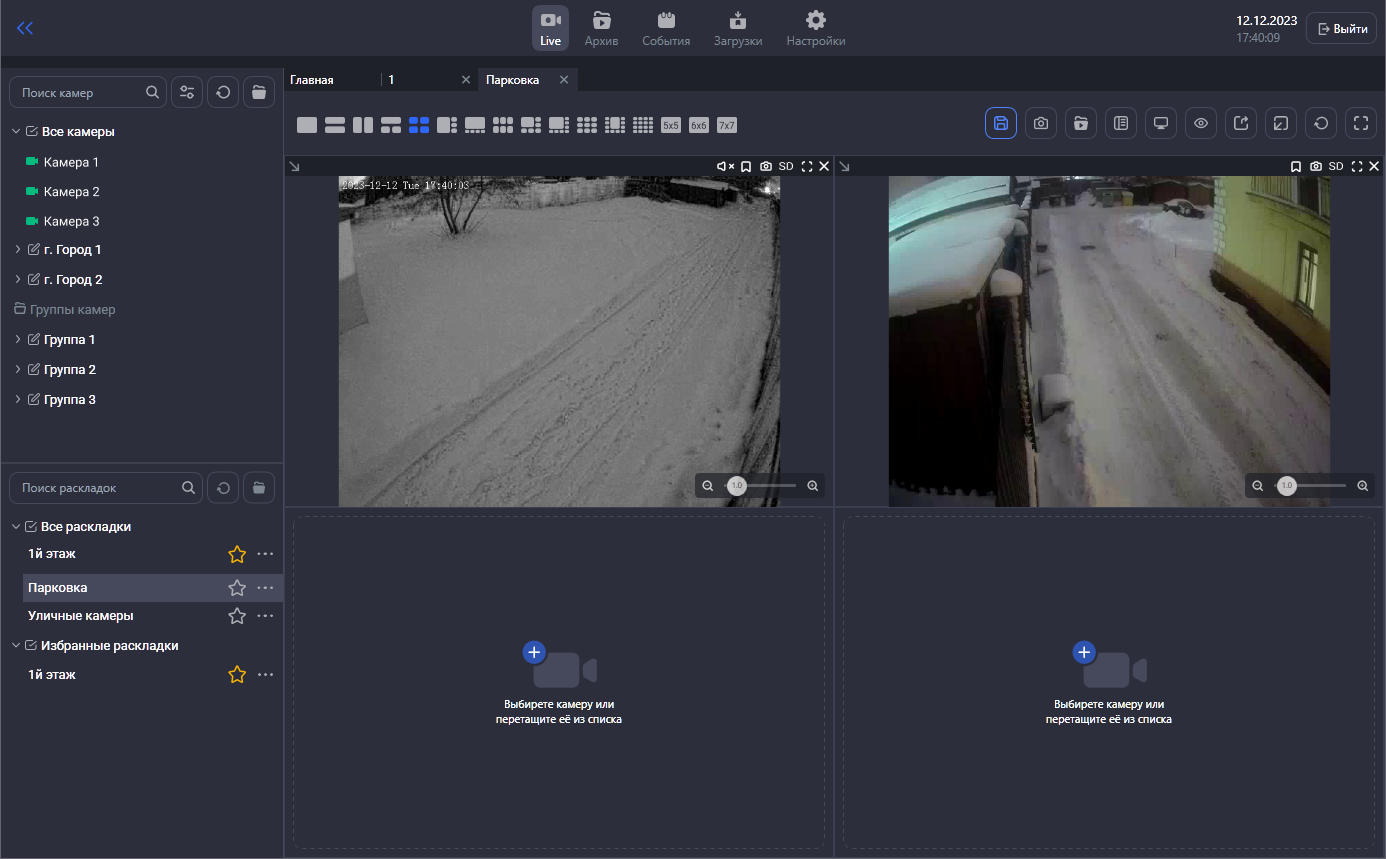Unfavorite 1й этаж in Избранные раскладки
This screenshot has height=859, width=1386.
[237, 675]
